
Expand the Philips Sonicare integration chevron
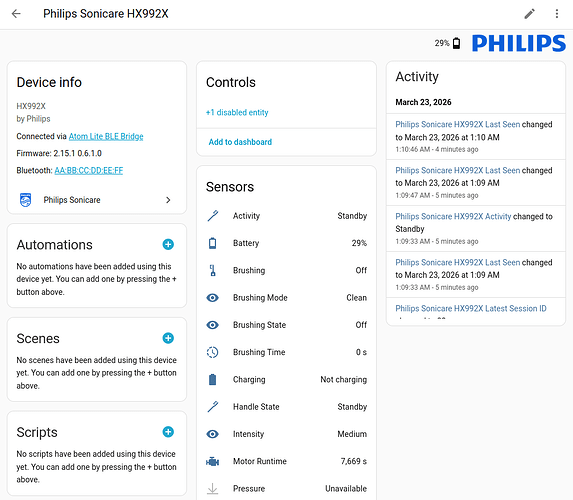coord(168,200)
